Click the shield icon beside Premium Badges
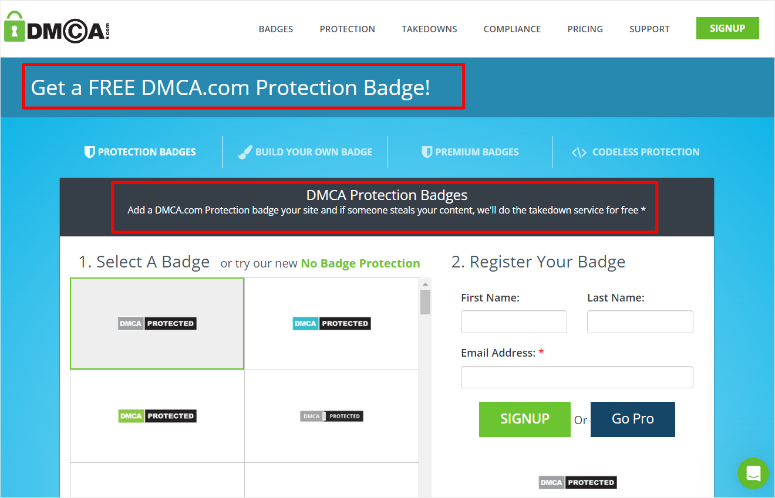This screenshot has height=498, width=775. tap(427, 152)
